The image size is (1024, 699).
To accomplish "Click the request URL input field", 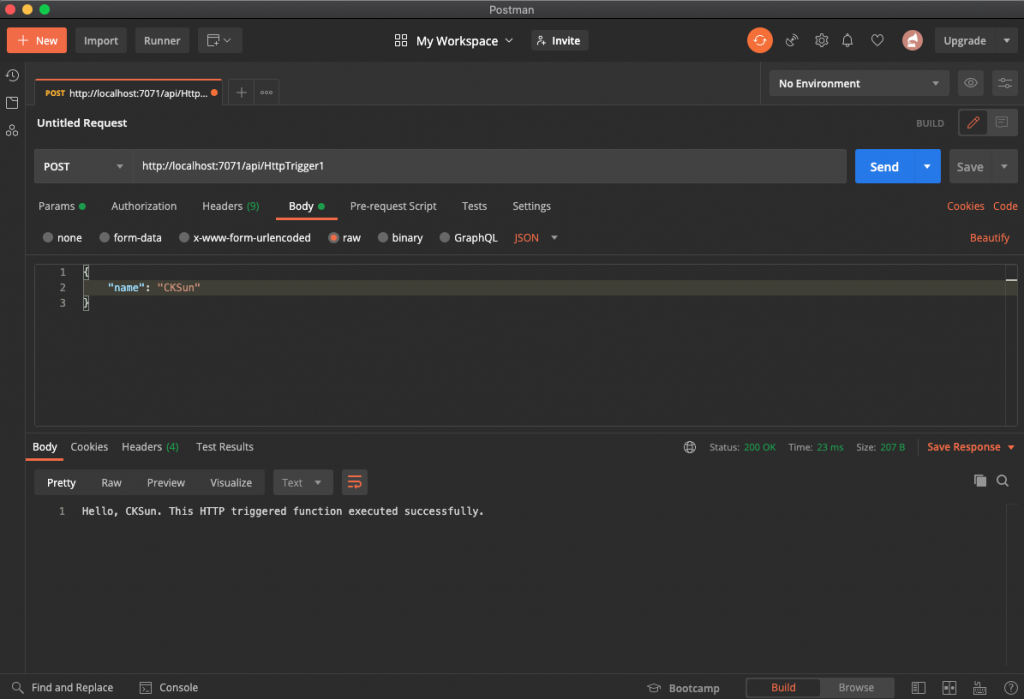I will (490, 167).
